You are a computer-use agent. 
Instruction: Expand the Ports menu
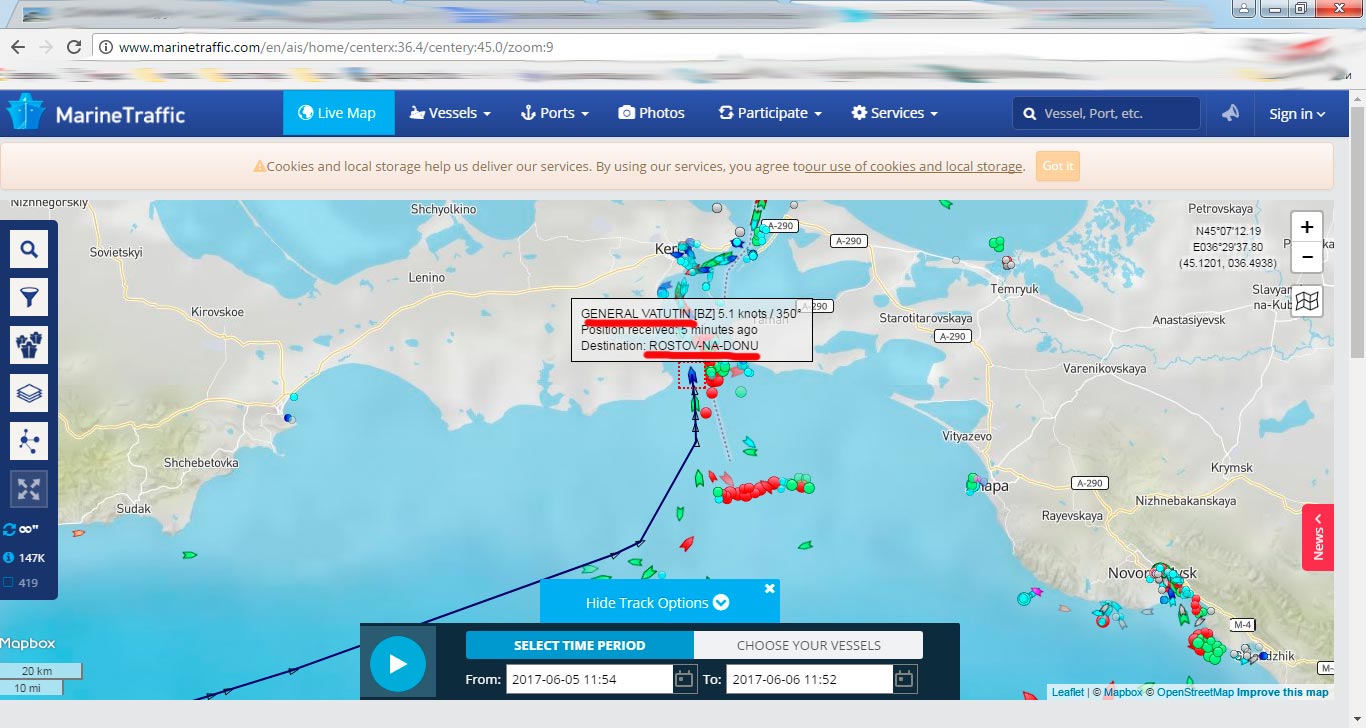click(555, 113)
